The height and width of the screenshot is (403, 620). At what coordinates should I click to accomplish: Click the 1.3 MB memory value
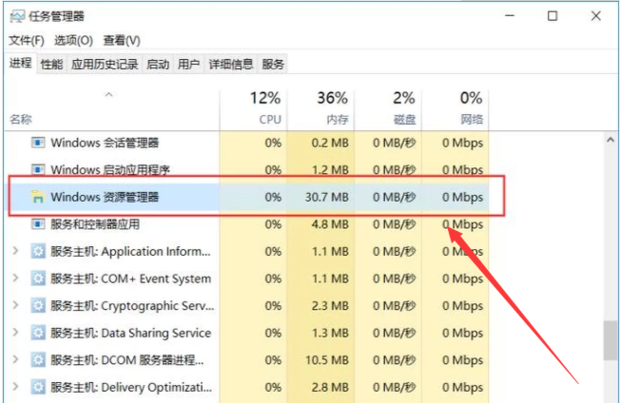tap(330, 333)
